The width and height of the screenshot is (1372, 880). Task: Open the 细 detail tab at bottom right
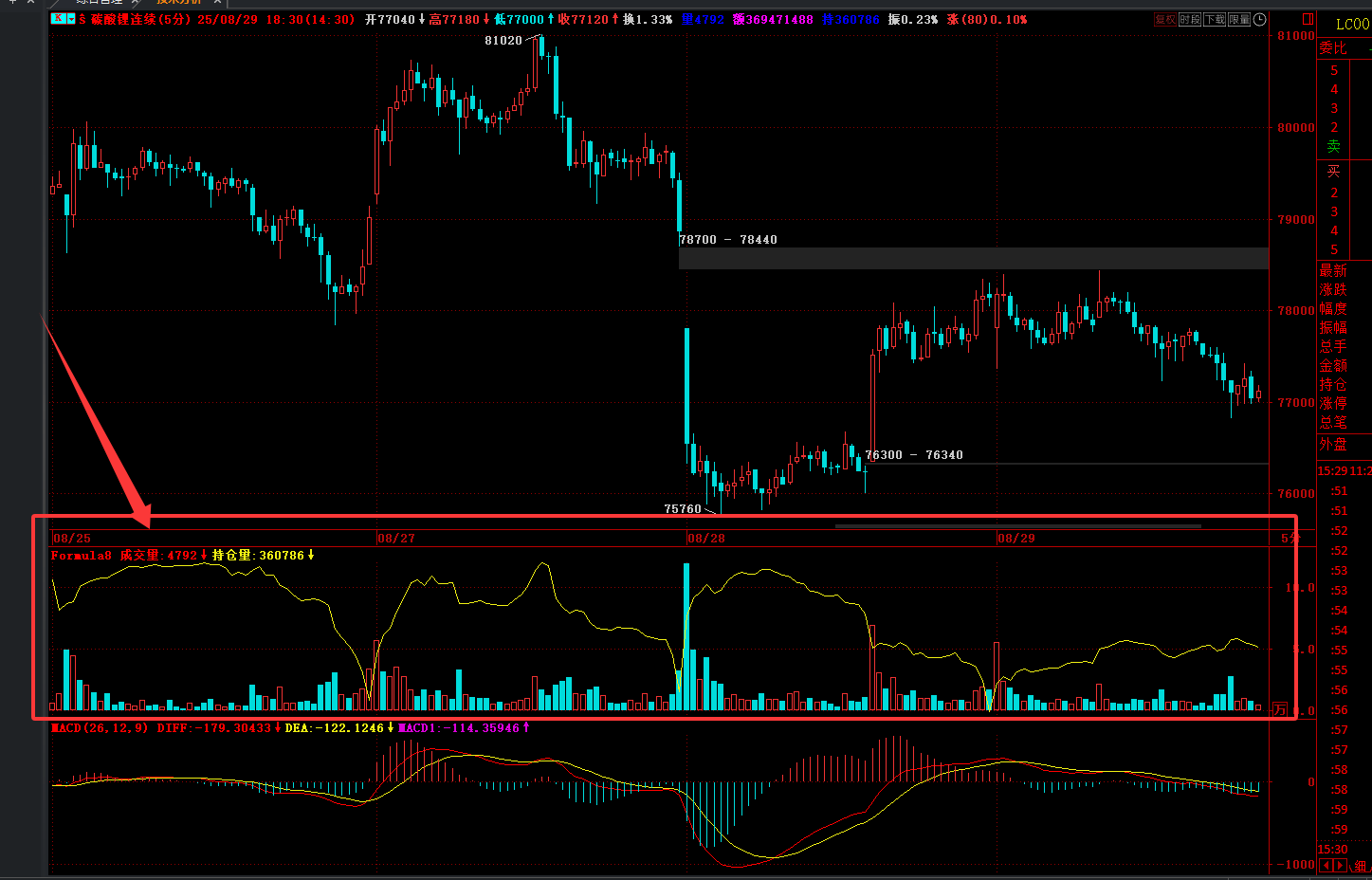click(1360, 866)
